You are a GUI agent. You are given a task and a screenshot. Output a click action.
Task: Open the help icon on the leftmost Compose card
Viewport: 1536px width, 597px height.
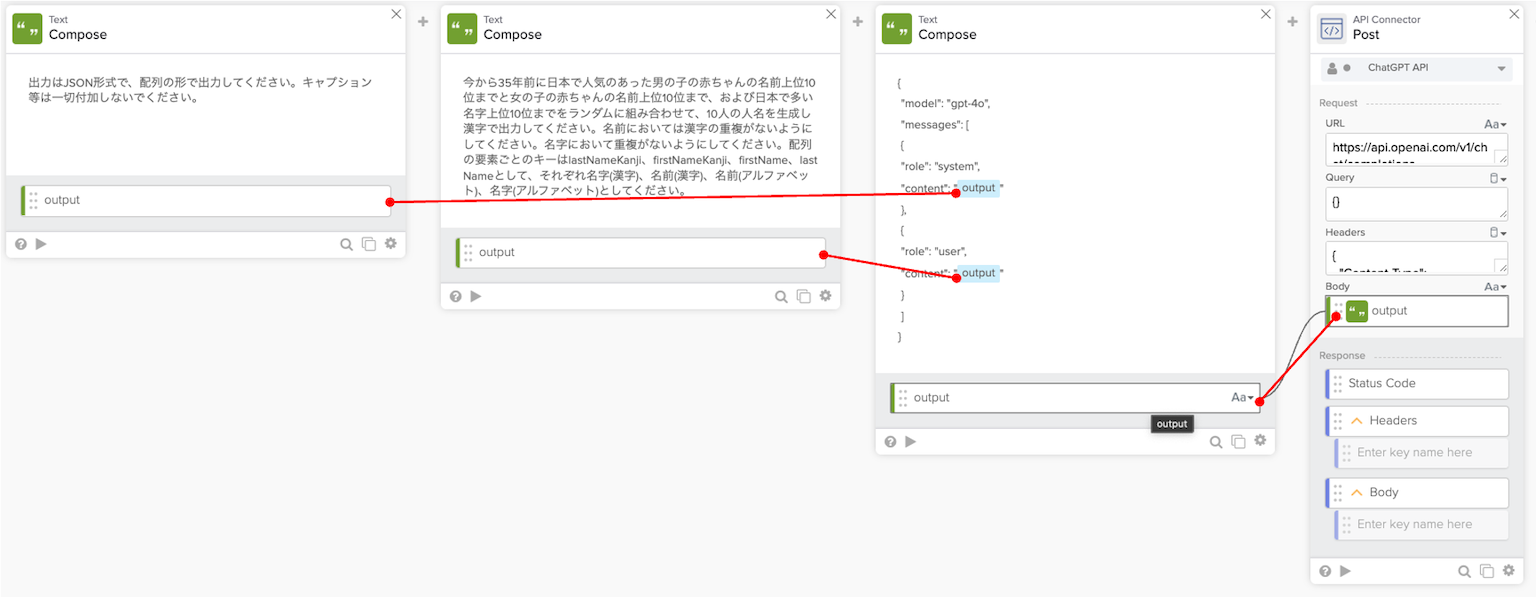tap(21, 244)
